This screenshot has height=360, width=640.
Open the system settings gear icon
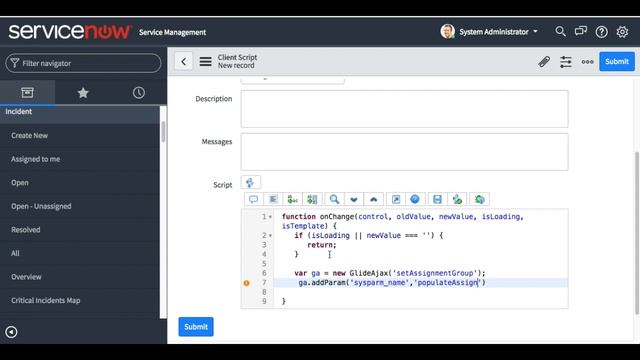coord(622,32)
